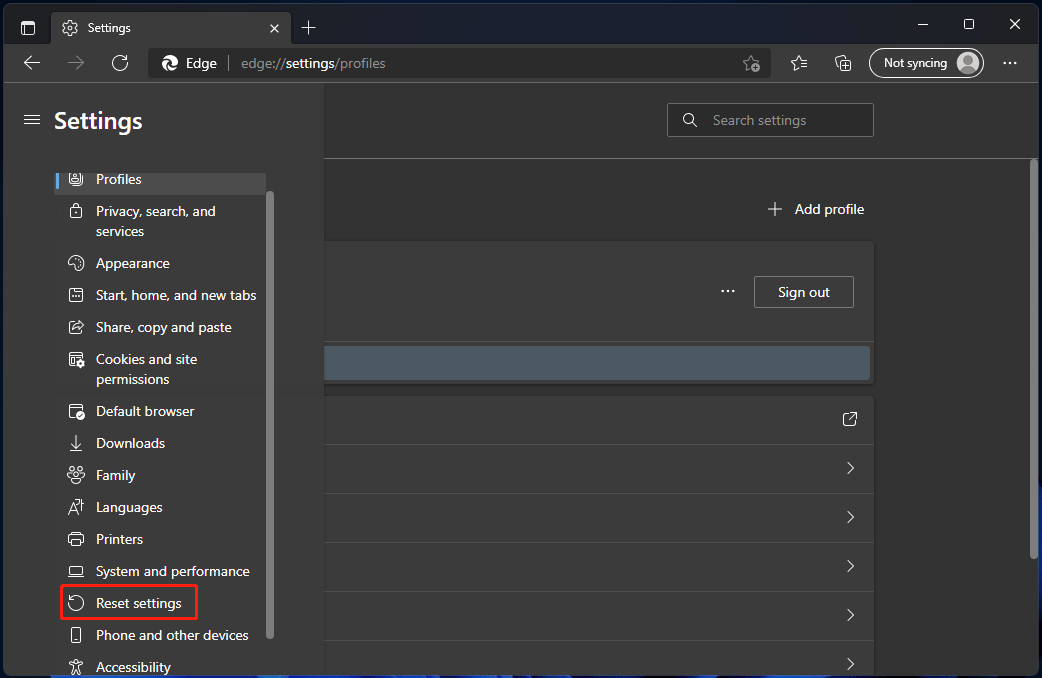Image resolution: width=1042 pixels, height=678 pixels.
Task: Sign out of the current profile
Action: pos(803,292)
